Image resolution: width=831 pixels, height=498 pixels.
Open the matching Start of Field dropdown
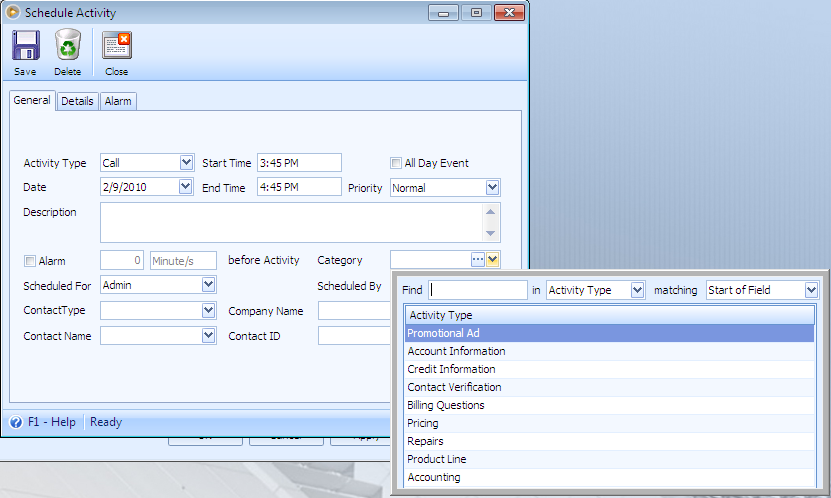point(810,290)
